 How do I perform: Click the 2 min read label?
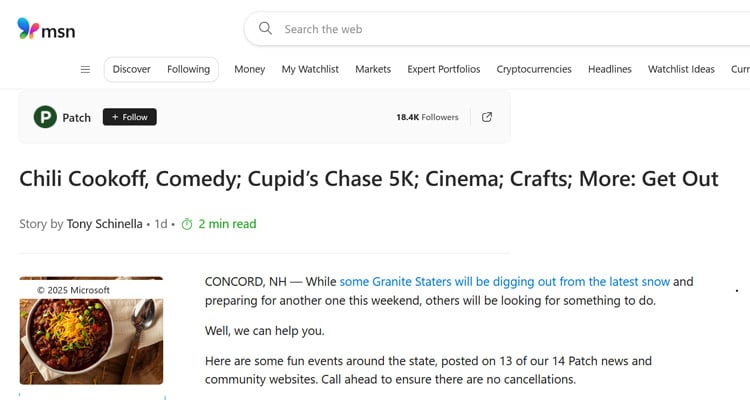tap(227, 224)
